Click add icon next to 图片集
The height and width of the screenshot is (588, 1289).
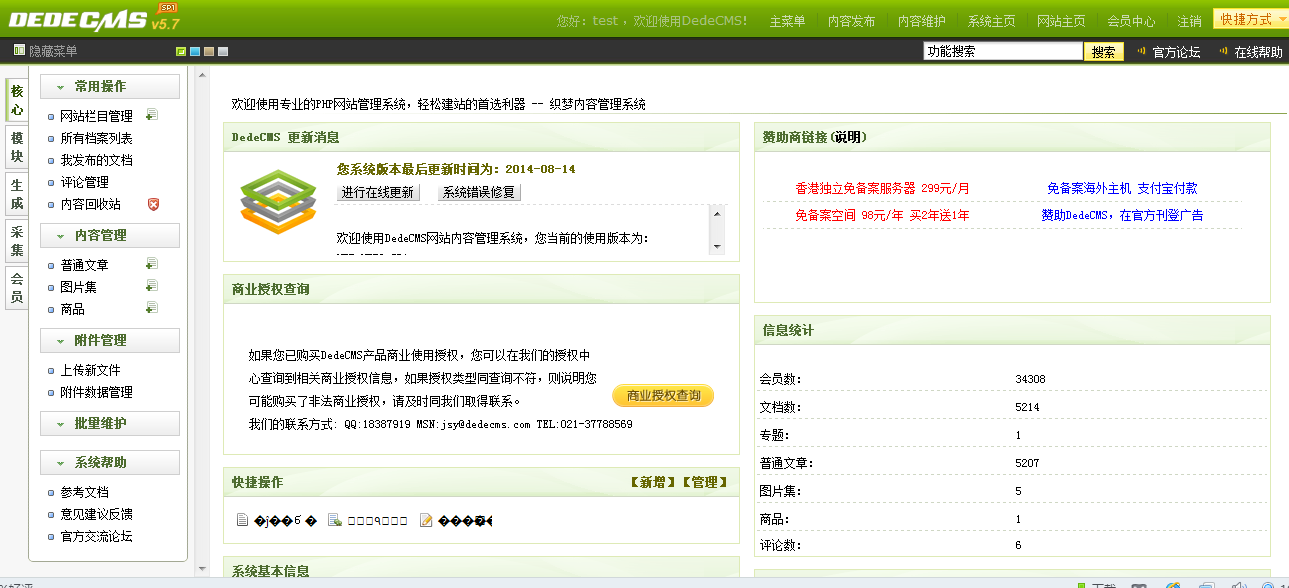pyautogui.click(x=152, y=286)
